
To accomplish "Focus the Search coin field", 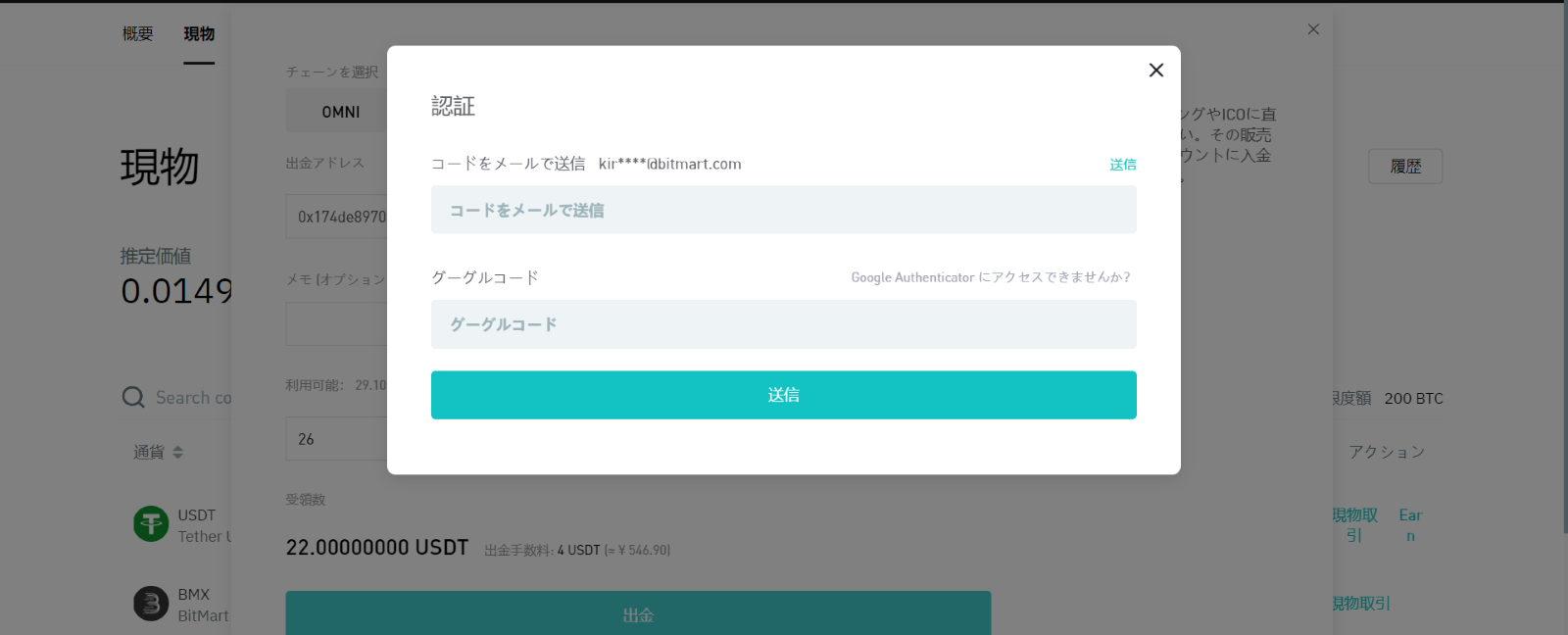I will click(x=194, y=397).
